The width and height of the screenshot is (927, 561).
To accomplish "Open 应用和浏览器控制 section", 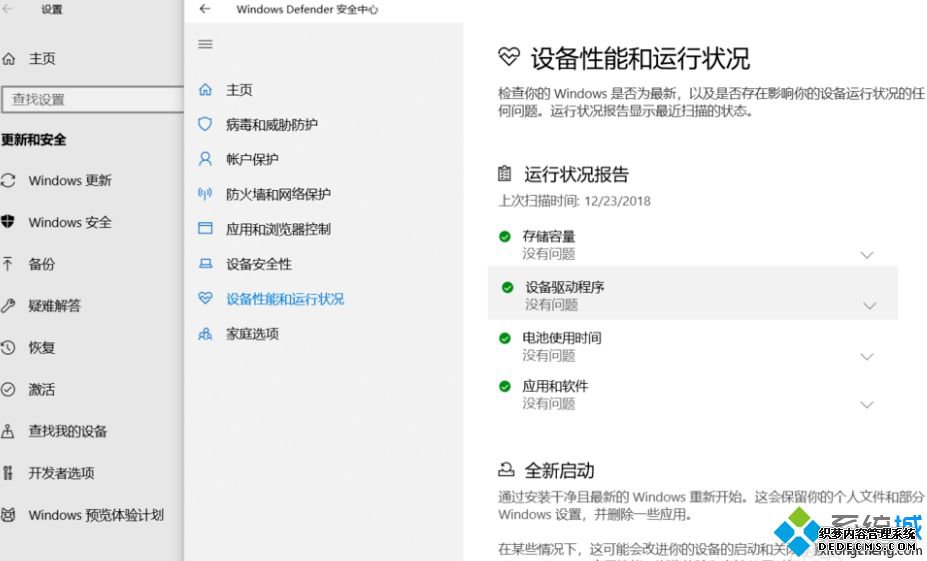I will 278,229.
